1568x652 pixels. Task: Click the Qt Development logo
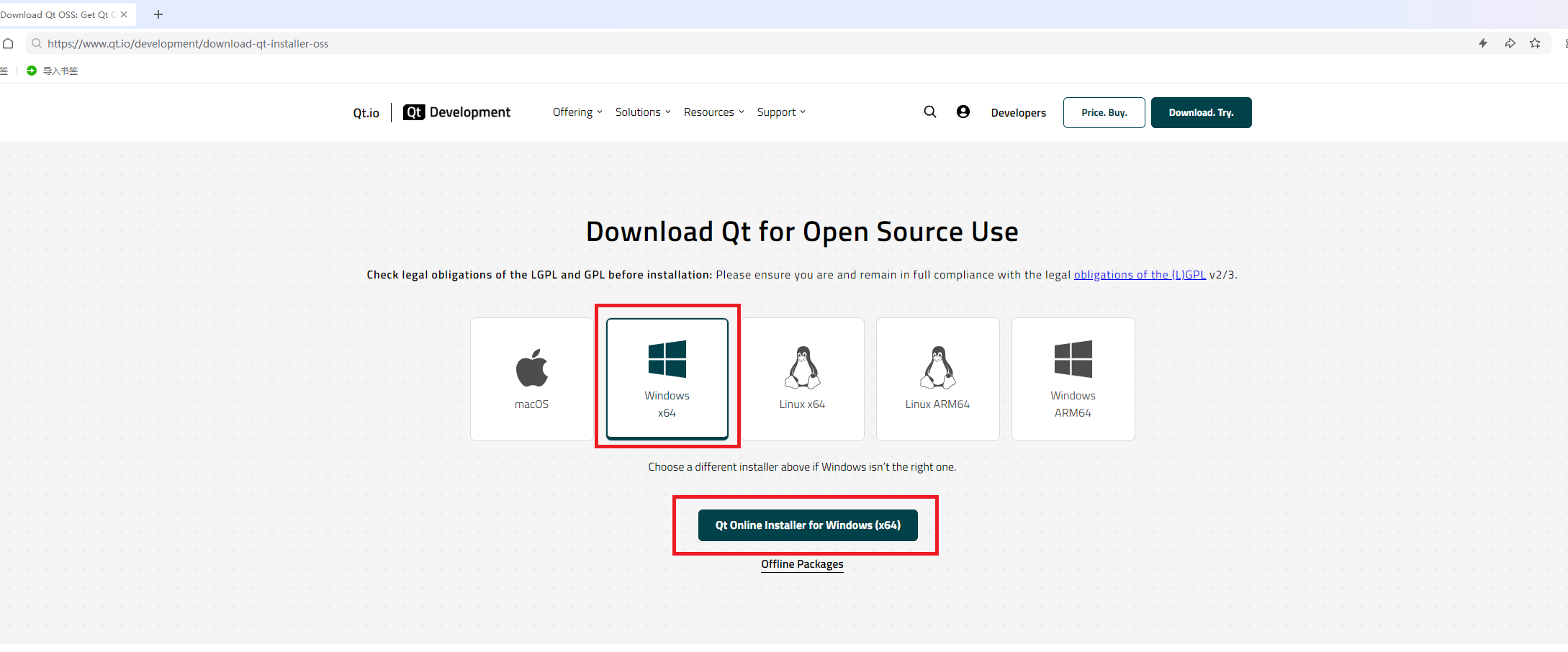click(456, 112)
